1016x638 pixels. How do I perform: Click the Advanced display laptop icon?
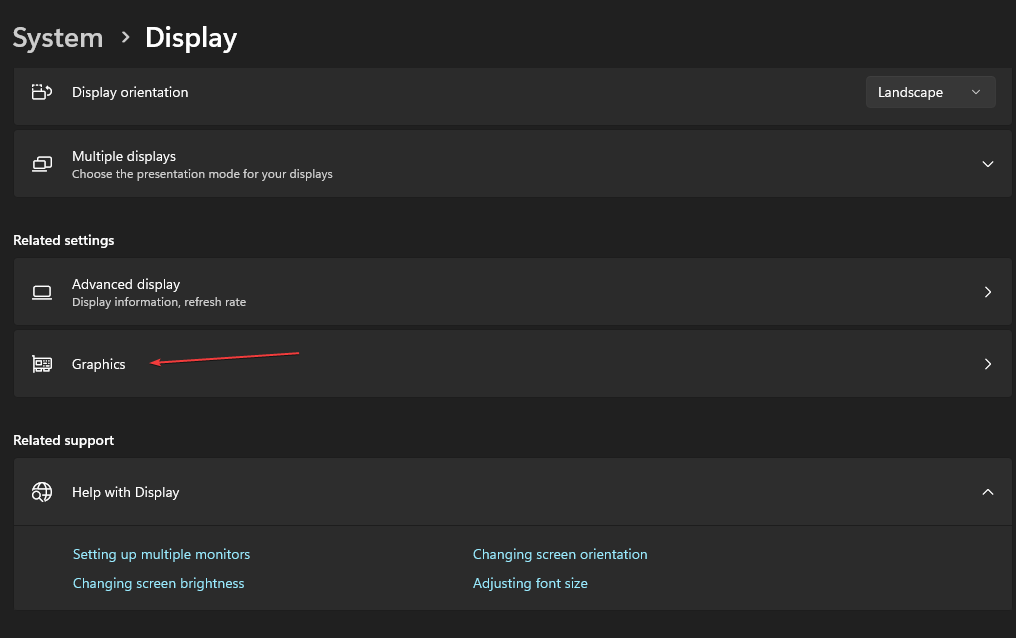pyautogui.click(x=42, y=292)
